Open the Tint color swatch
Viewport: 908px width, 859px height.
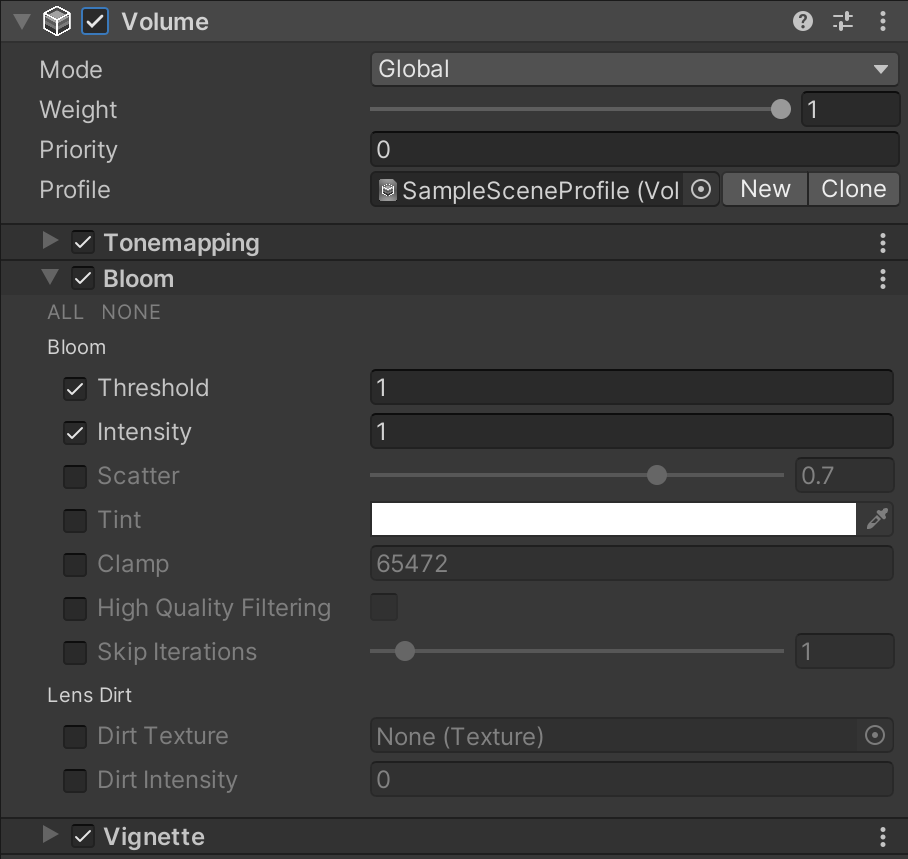(613, 519)
